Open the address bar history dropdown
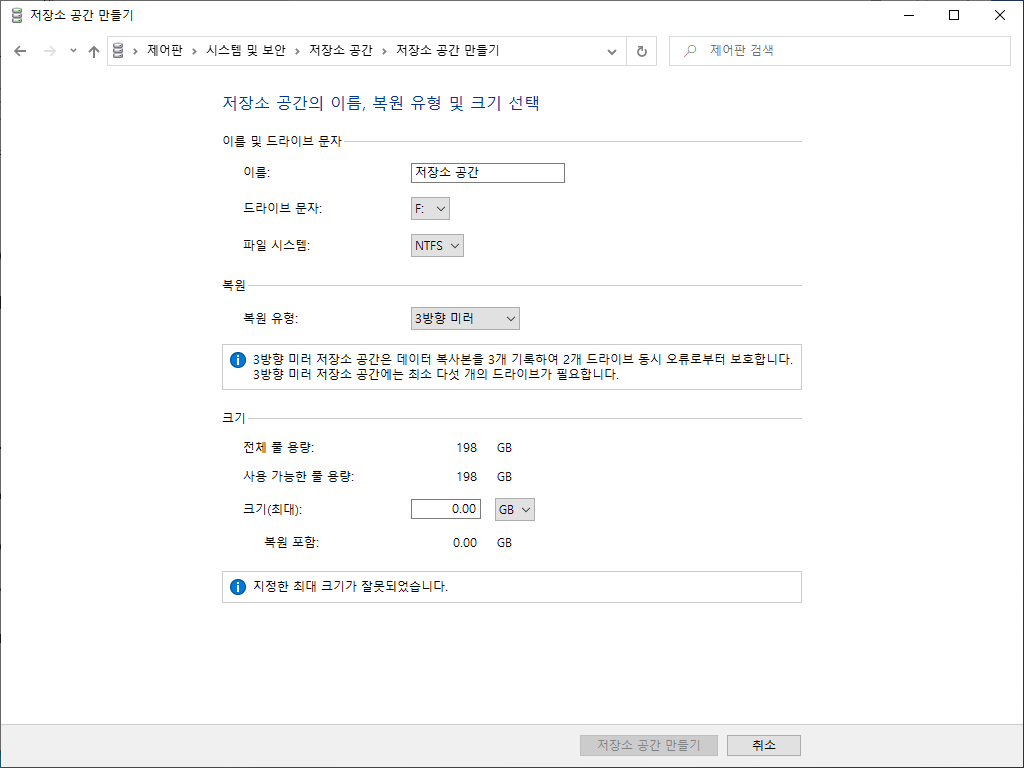 click(x=612, y=51)
